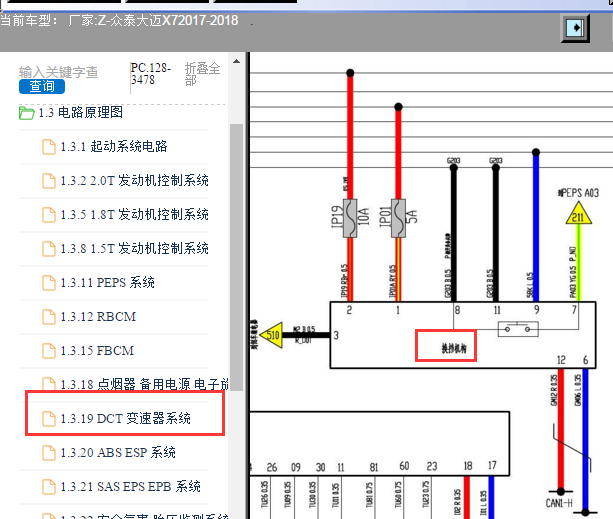Click the file icon beside 1.3.11 PEPS 系统
Screen dimensions: 613x519
click(x=48, y=283)
